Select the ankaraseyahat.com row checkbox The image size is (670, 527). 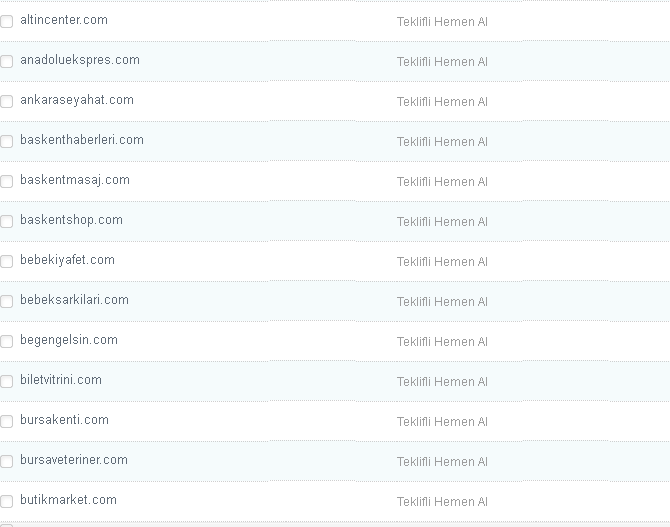click(x=7, y=101)
